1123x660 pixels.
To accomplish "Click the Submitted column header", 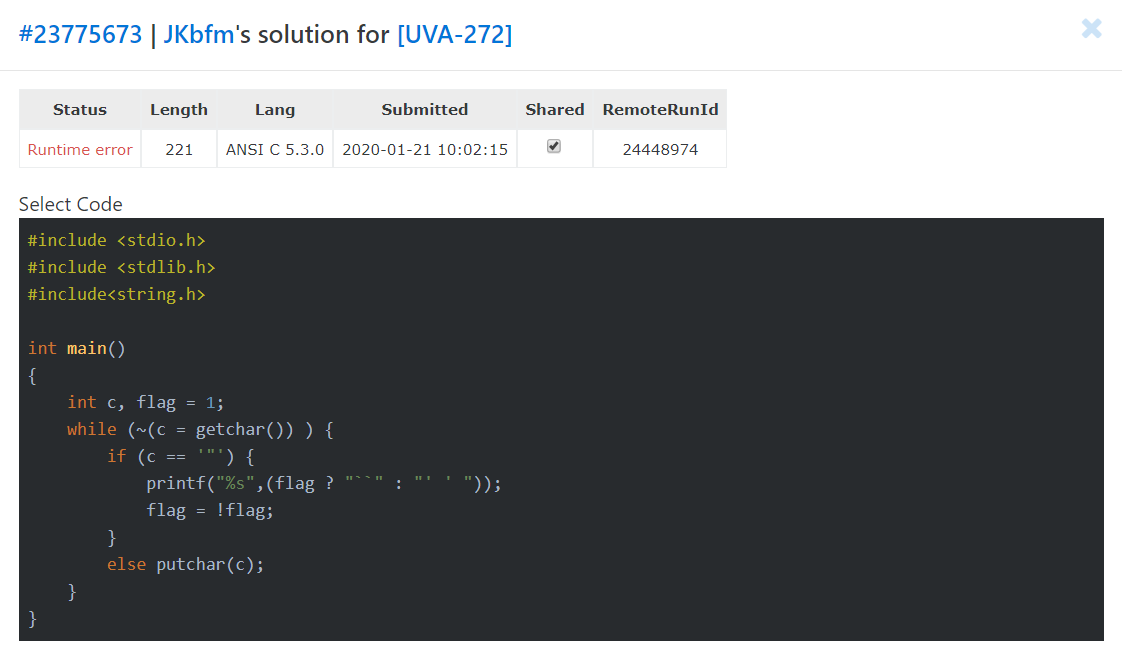I will click(x=425, y=110).
